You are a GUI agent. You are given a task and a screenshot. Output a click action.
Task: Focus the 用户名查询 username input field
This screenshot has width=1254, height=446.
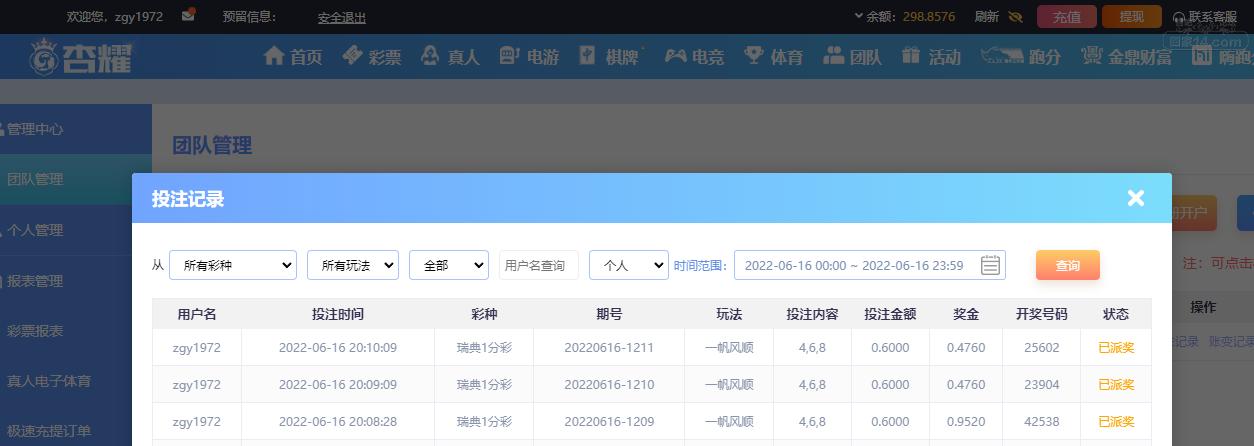pyautogui.click(x=539, y=265)
